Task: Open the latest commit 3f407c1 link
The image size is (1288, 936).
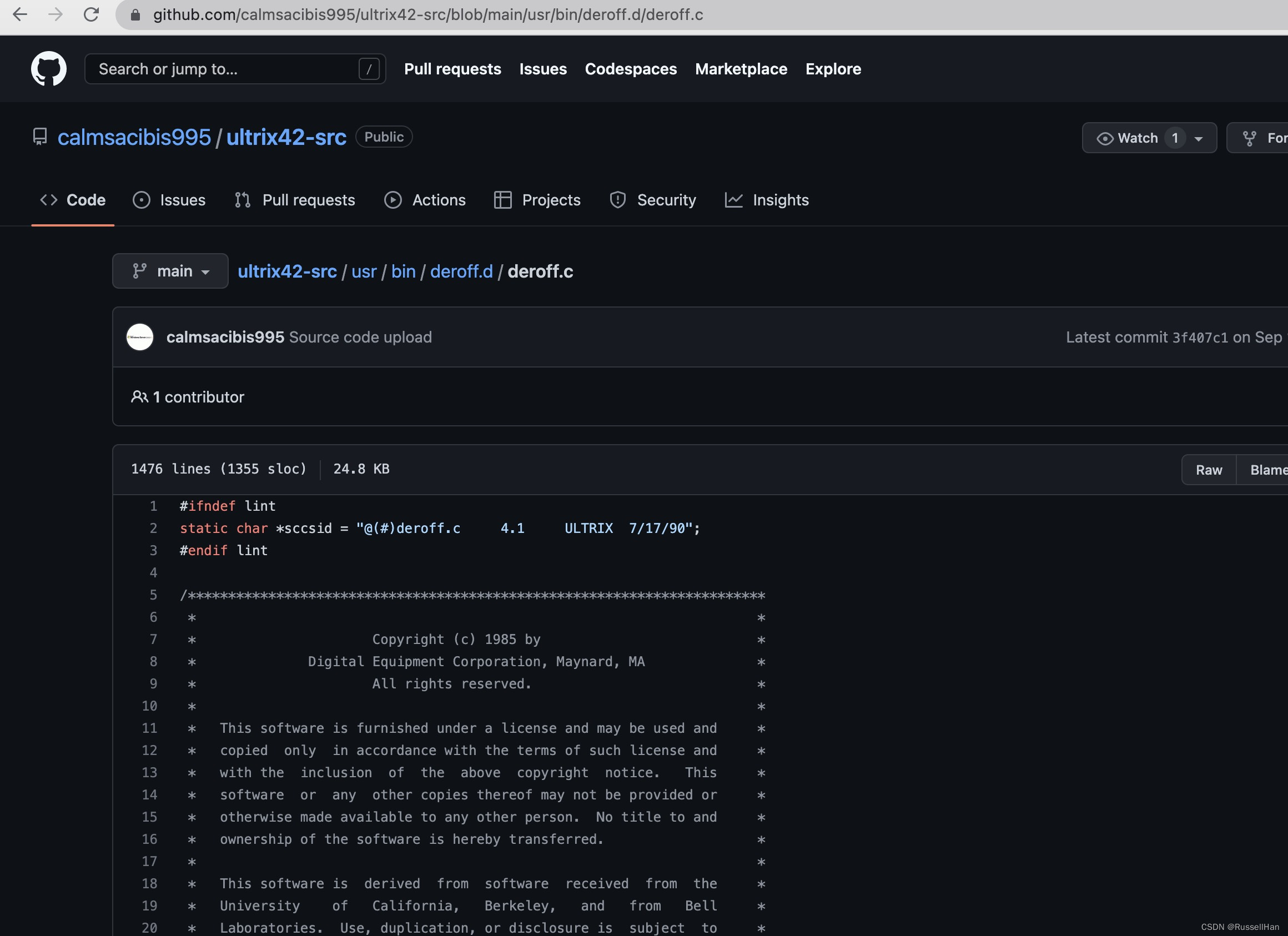Action: (1200, 338)
